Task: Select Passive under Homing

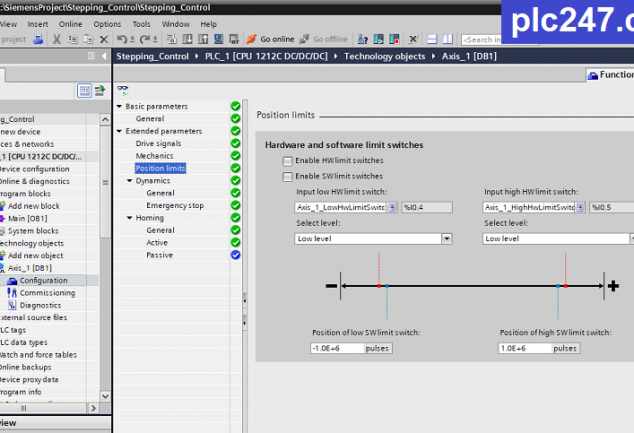Action: point(160,255)
